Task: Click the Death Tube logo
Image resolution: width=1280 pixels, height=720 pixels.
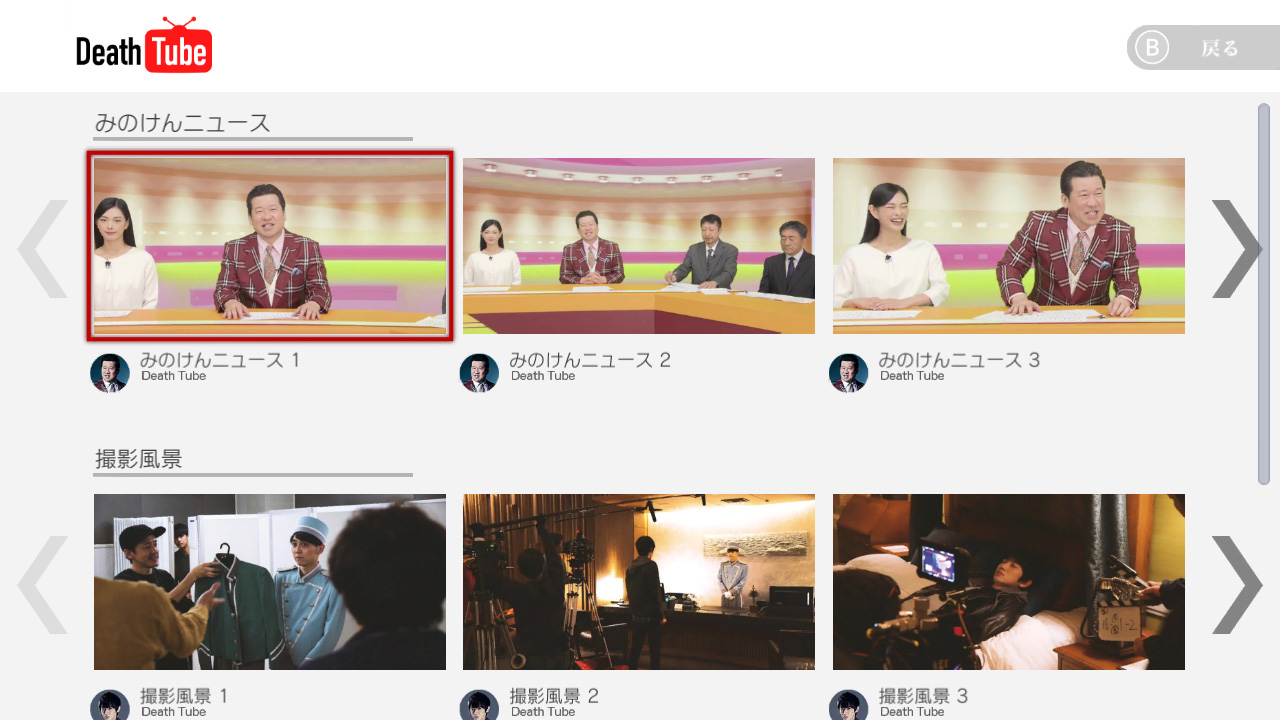Action: (x=144, y=45)
